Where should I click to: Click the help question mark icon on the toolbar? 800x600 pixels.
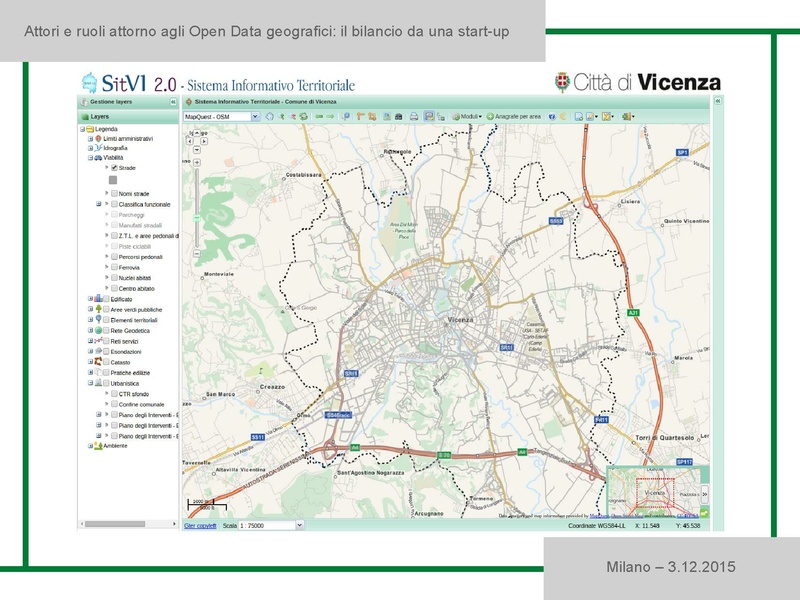pos(552,115)
